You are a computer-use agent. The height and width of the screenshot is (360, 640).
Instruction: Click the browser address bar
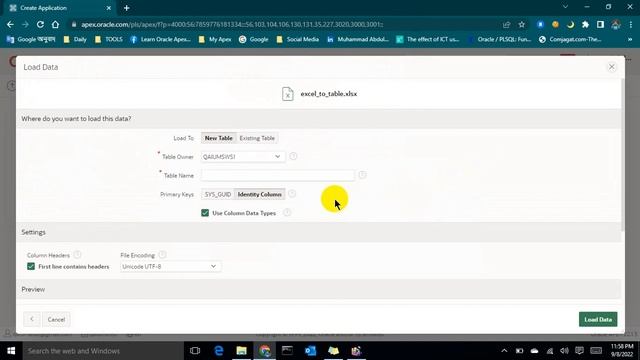286,24
